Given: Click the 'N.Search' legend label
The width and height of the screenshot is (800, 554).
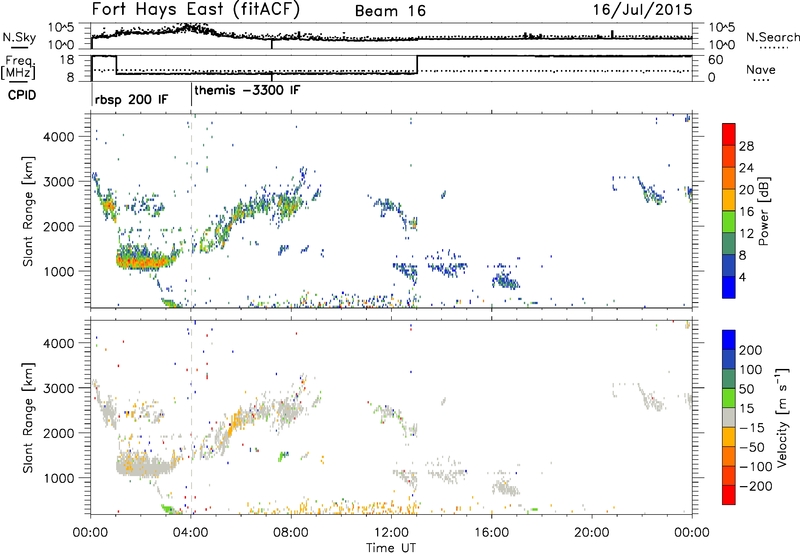Looking at the screenshot, I should (772, 37).
